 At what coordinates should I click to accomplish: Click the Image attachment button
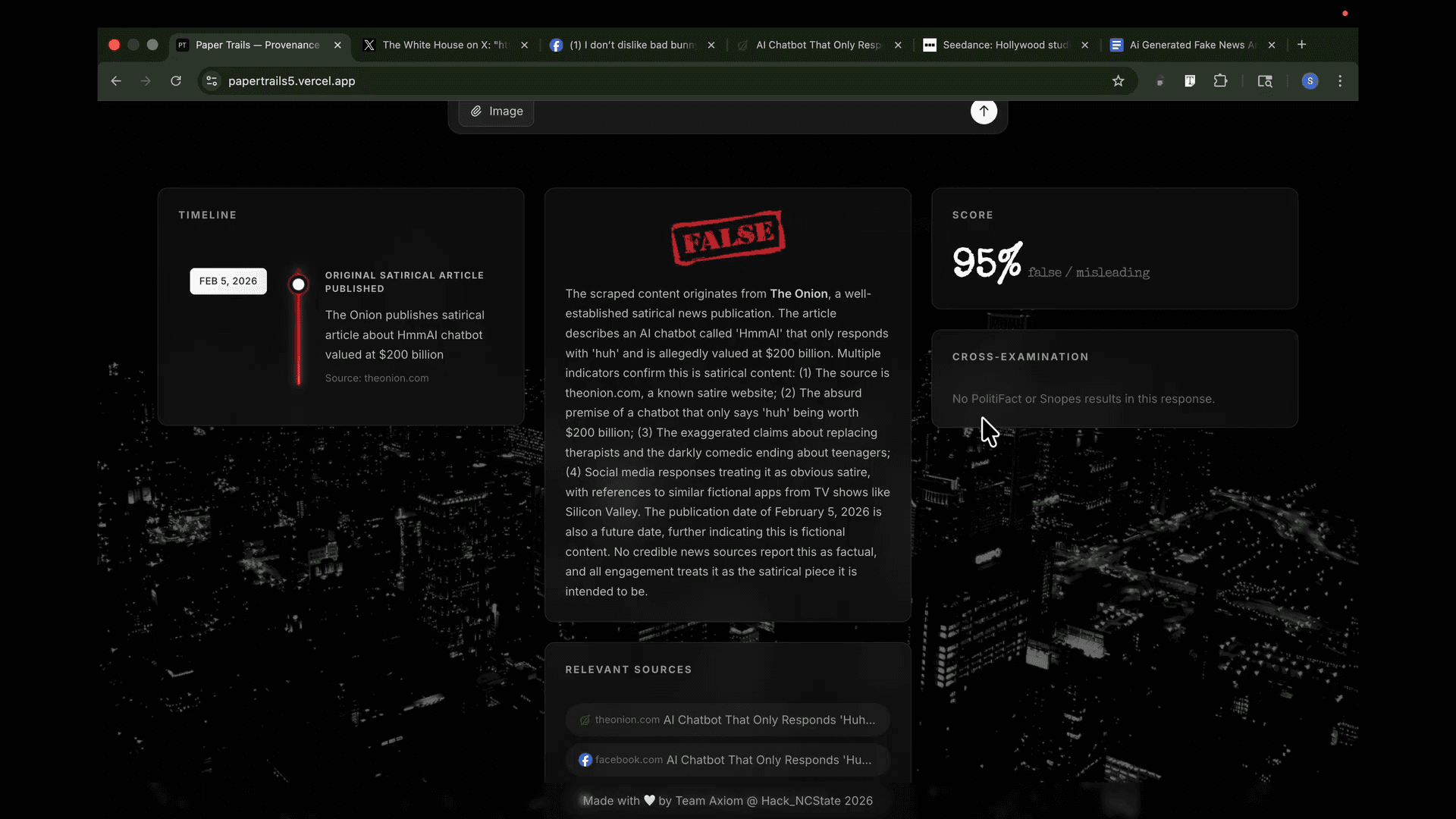point(496,111)
